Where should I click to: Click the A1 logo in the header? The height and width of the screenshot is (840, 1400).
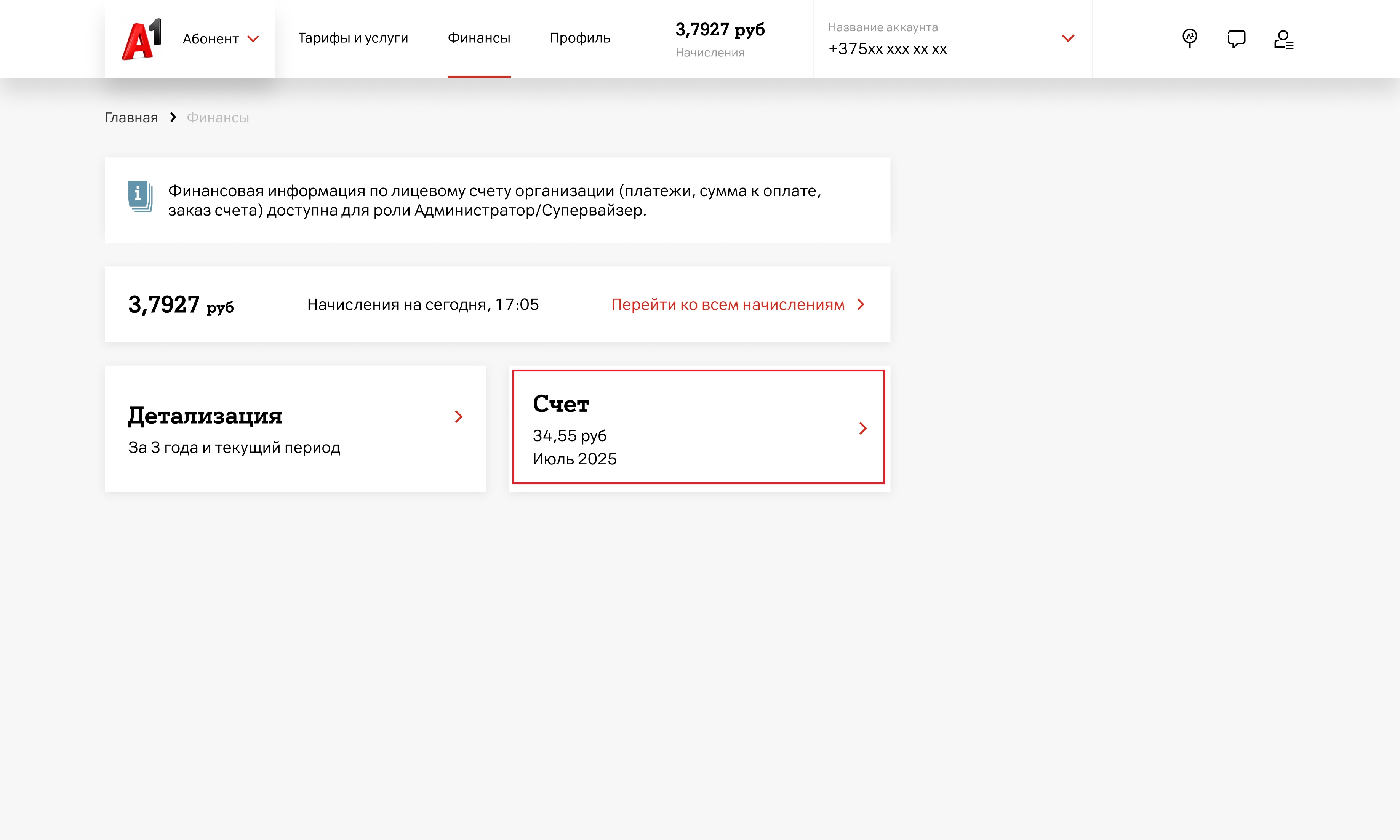click(x=141, y=39)
